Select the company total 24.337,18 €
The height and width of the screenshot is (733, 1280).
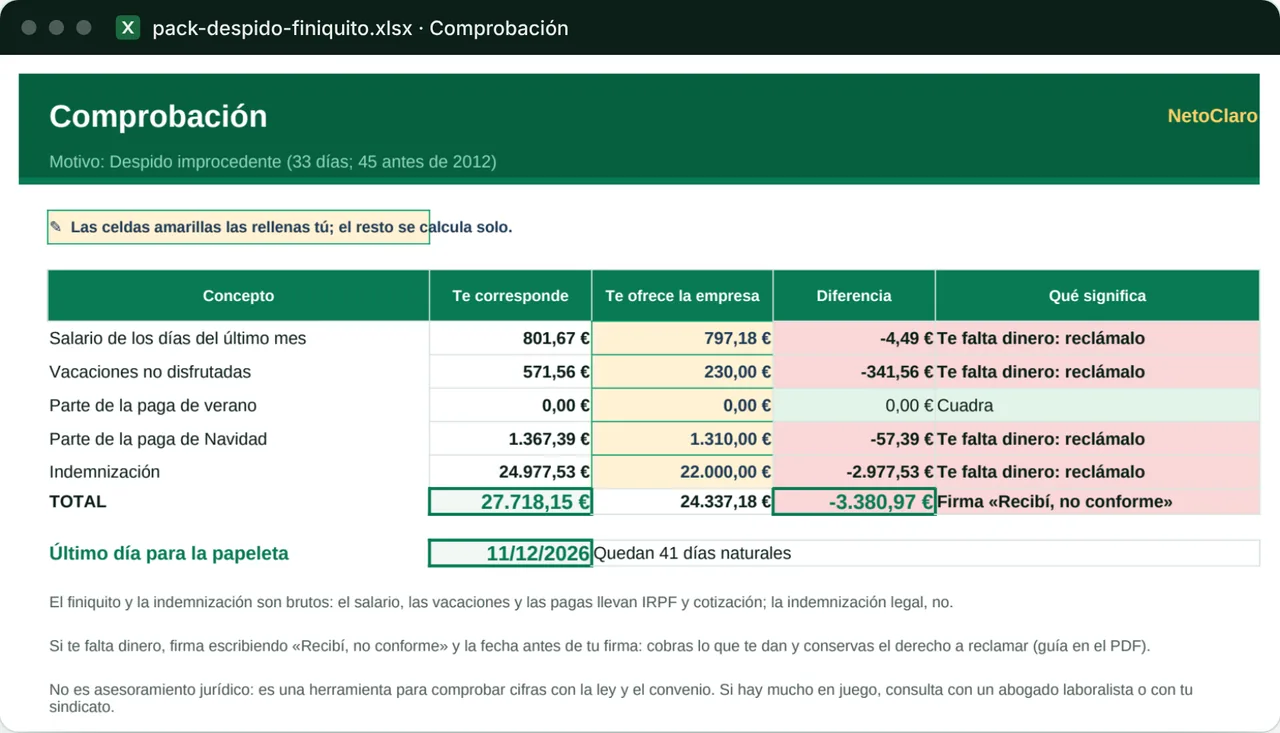pyautogui.click(x=682, y=502)
